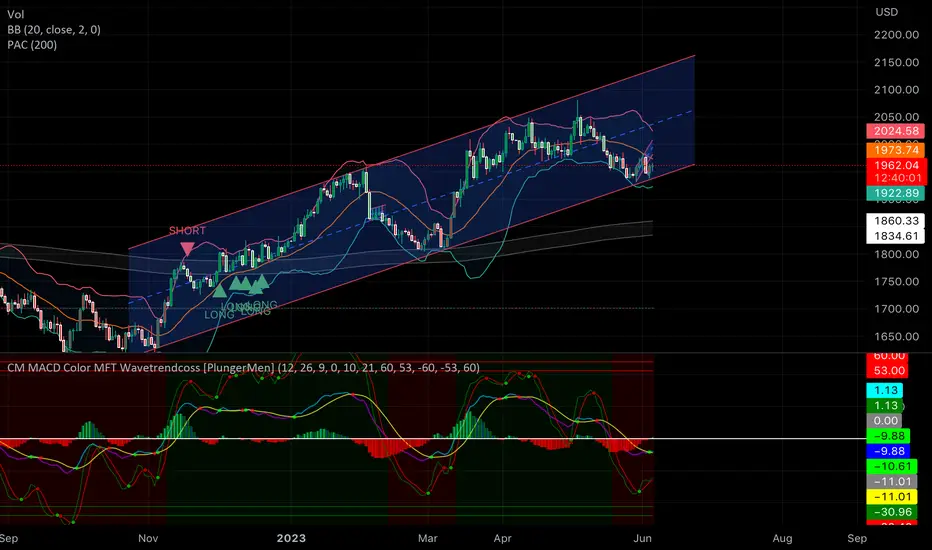Click the 1800.00 price axis label
Screen dimensions: 932x550
896,254
